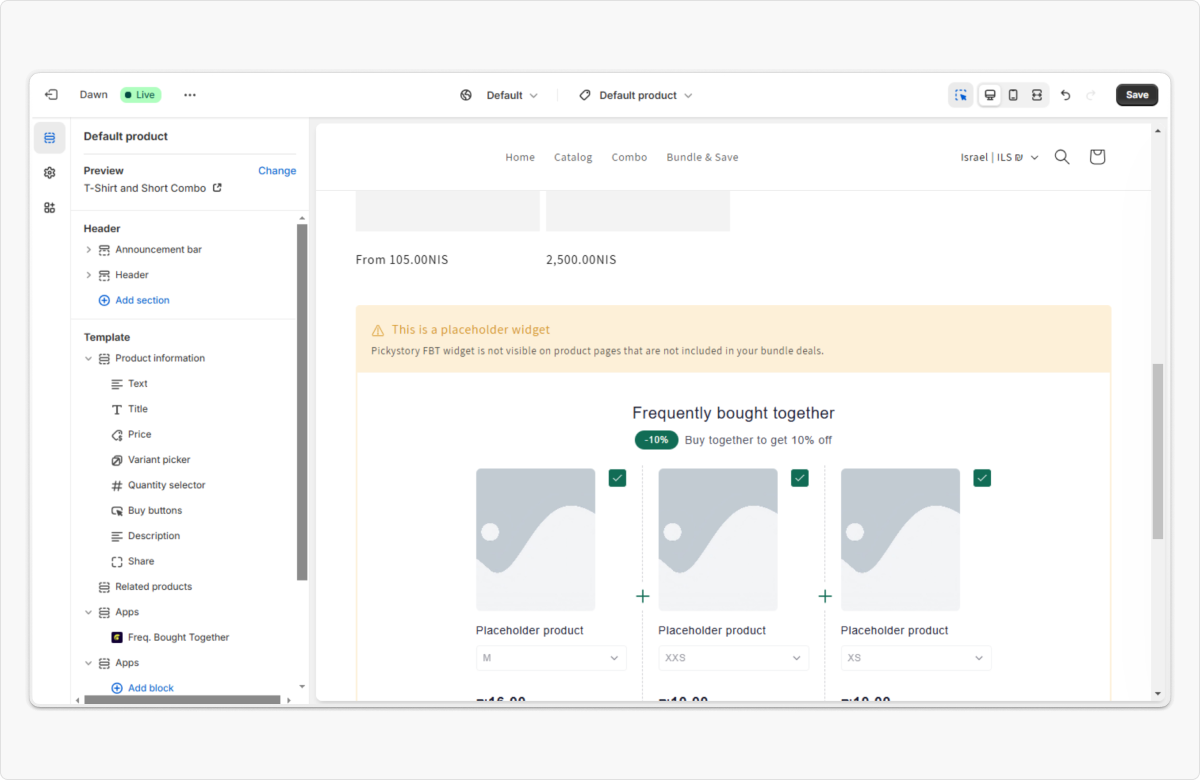1200x780 pixels.
Task: Click the Save button
Action: click(x=1137, y=95)
